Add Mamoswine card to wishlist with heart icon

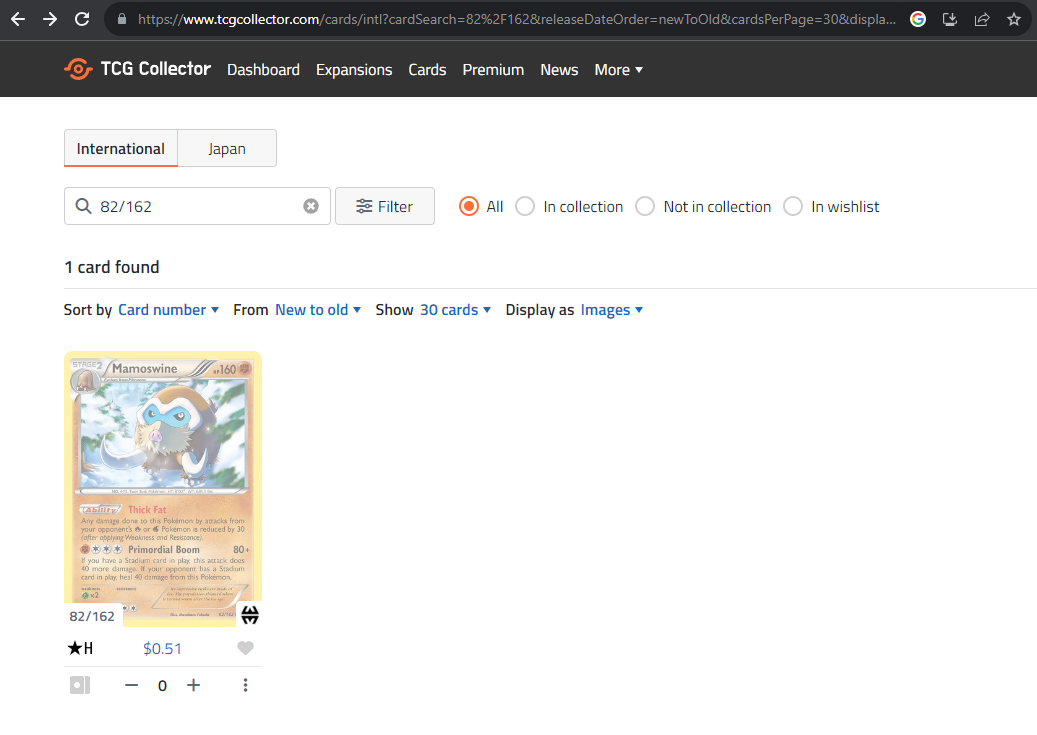[245, 648]
